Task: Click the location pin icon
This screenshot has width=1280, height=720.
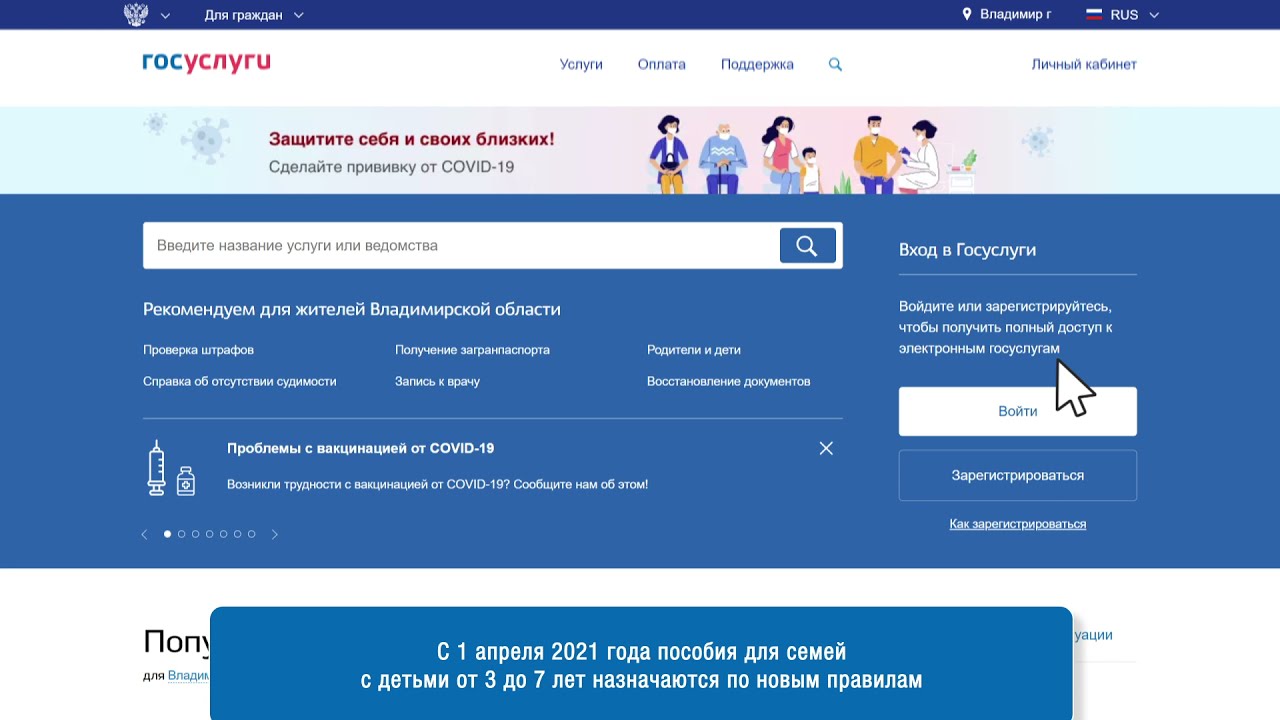Action: tap(967, 14)
